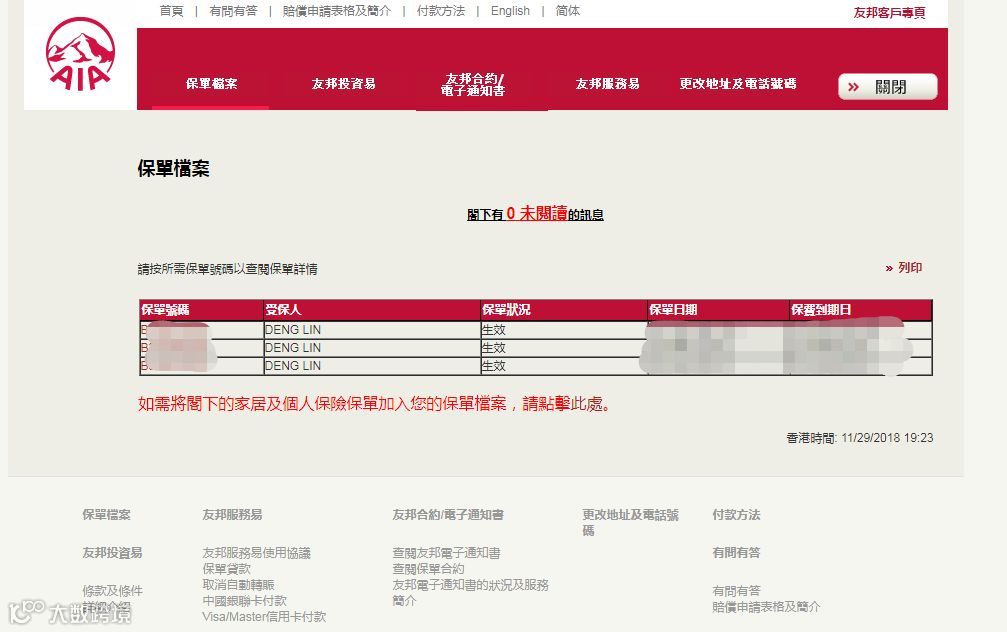The height and width of the screenshot is (632, 1007).
Task: Open footer 付款方法 heading link
Action: [737, 514]
